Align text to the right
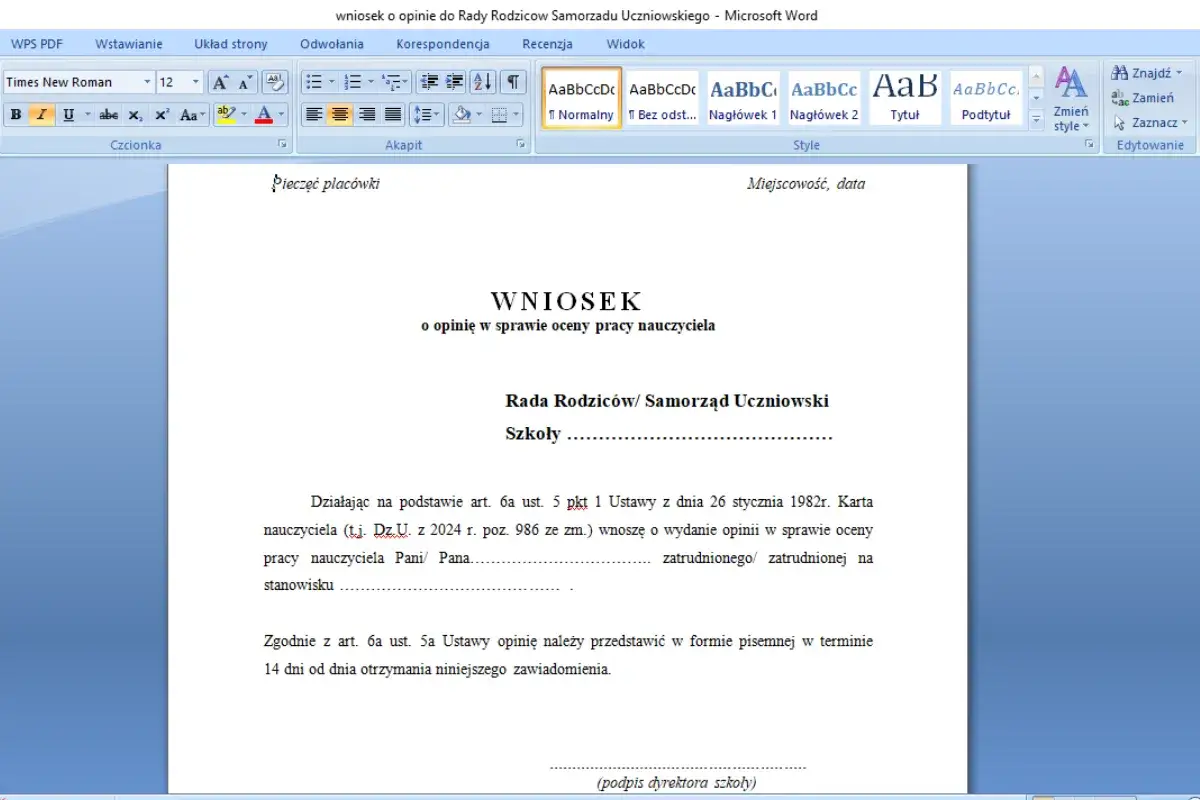Image resolution: width=1200 pixels, height=800 pixels. [x=366, y=115]
